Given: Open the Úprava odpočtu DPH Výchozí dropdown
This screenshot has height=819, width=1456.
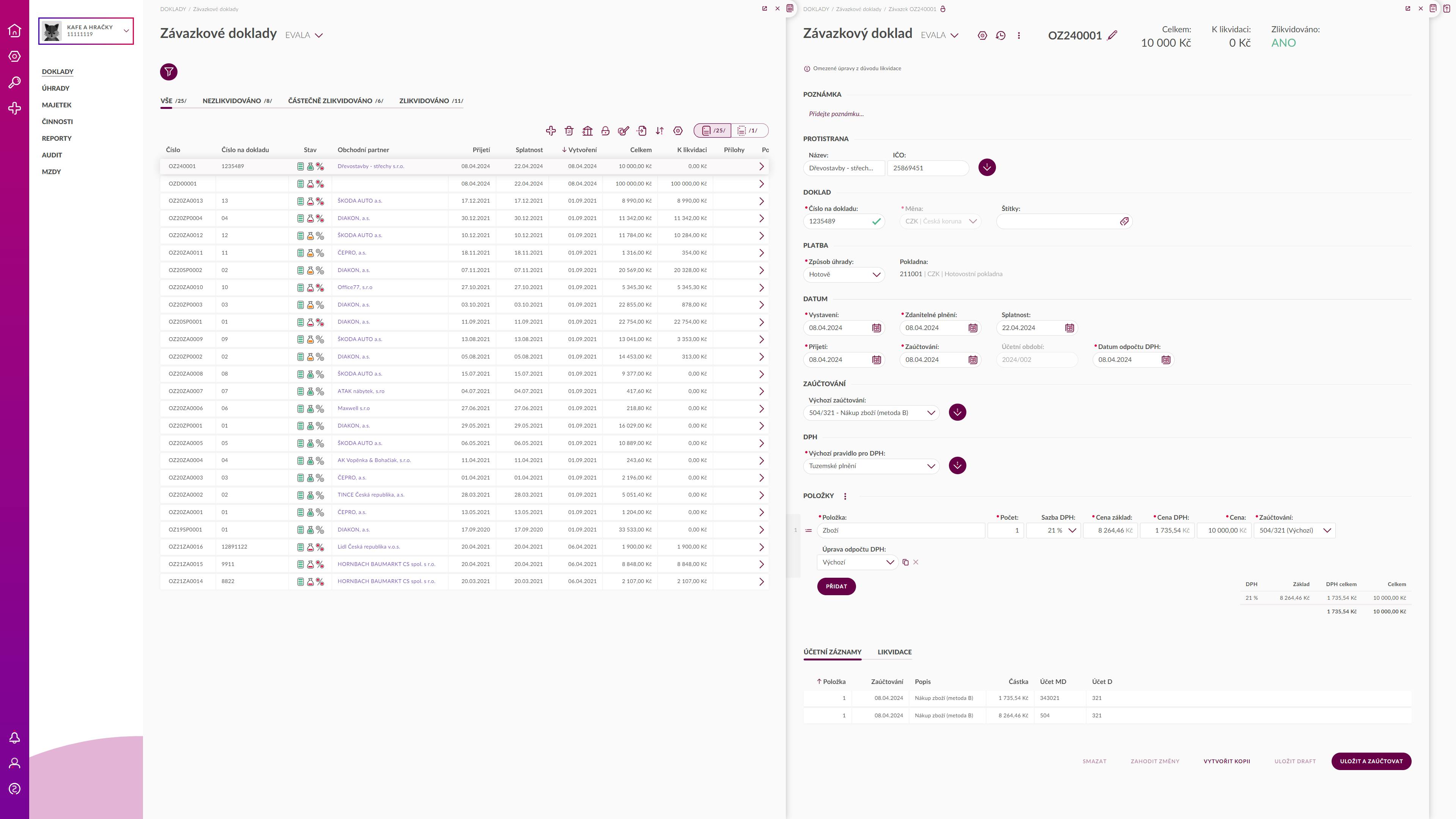Looking at the screenshot, I should pos(858,563).
